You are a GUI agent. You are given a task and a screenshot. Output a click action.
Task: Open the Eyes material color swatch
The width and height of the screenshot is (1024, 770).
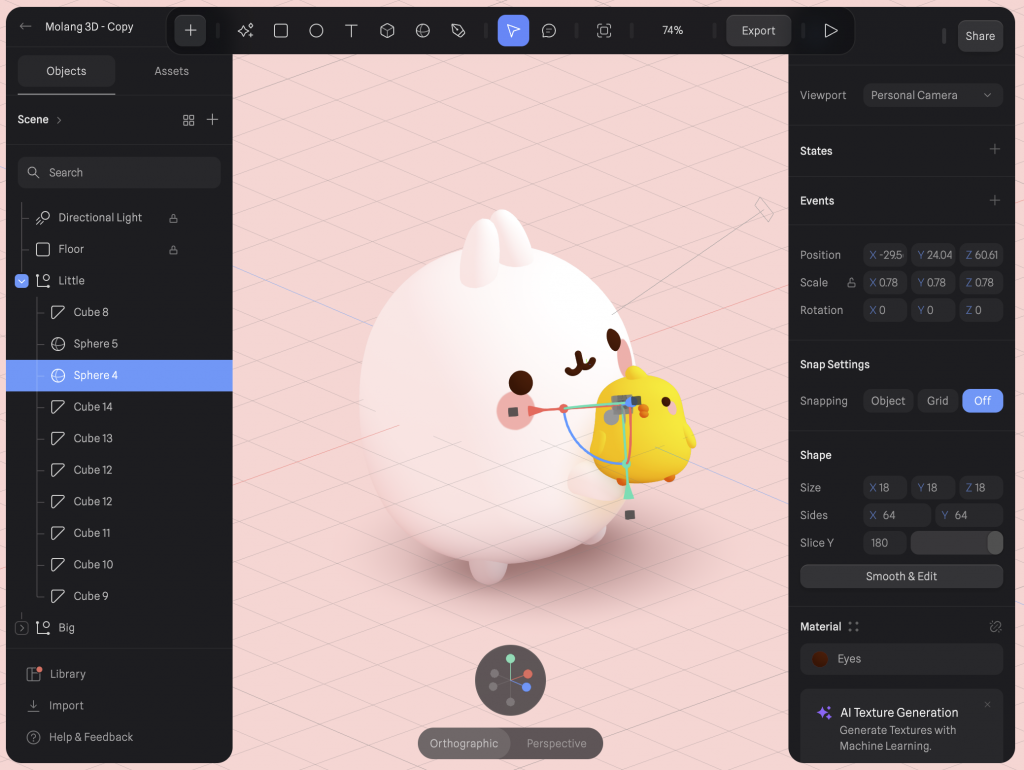click(x=820, y=659)
